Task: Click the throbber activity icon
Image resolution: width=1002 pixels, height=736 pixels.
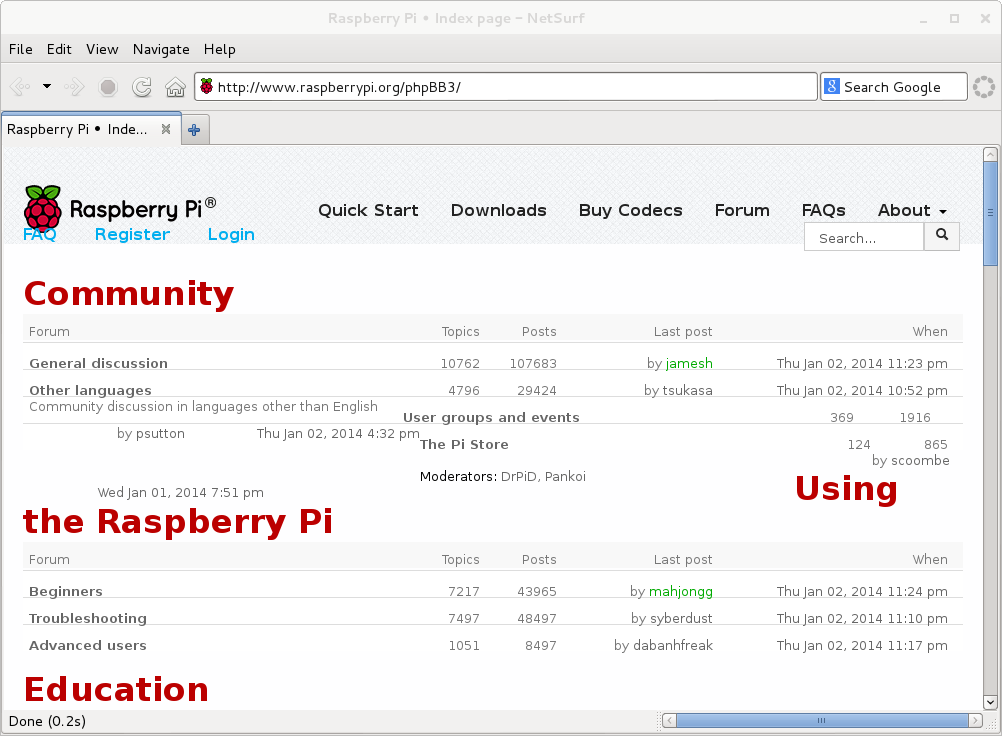Action: pos(983,86)
